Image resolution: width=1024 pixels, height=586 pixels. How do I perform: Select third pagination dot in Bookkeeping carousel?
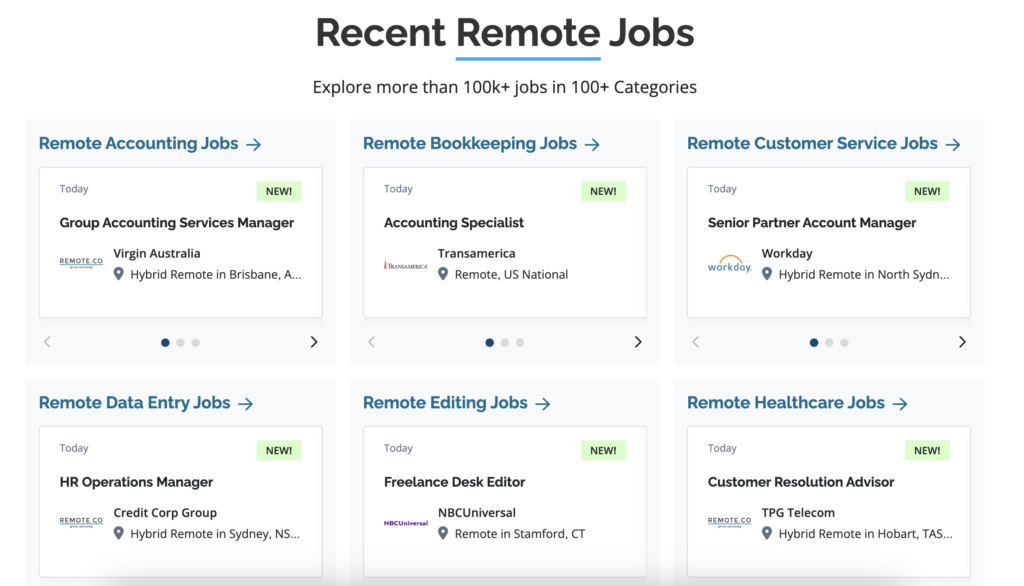[x=520, y=342]
